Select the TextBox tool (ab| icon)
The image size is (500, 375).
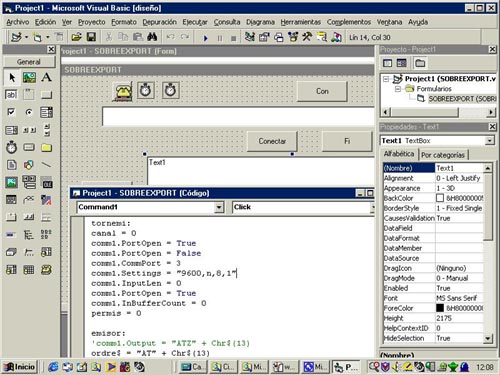point(12,95)
